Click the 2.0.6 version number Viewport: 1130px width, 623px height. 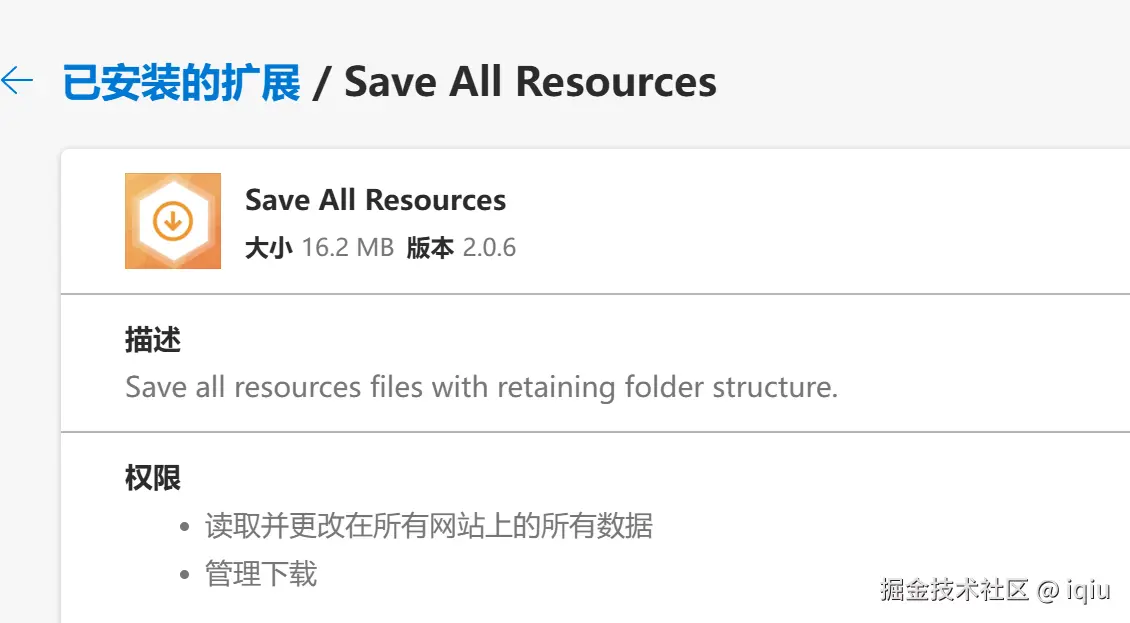(489, 247)
